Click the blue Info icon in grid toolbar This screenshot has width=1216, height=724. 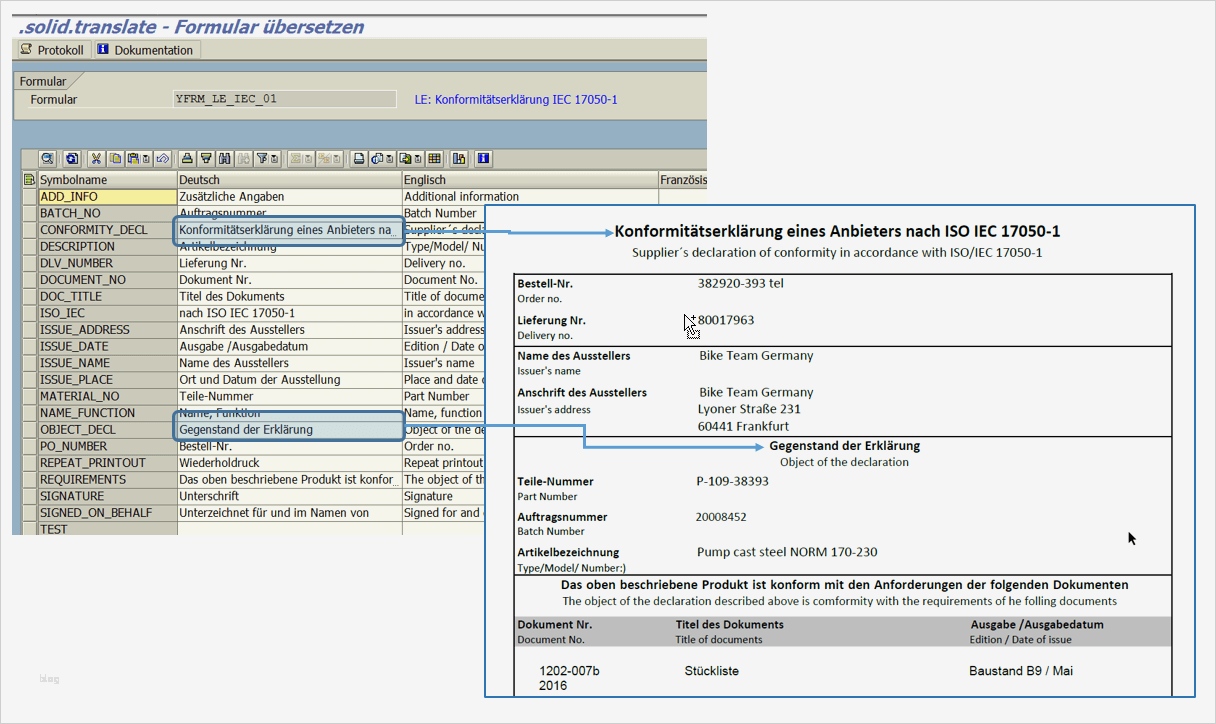pos(483,159)
